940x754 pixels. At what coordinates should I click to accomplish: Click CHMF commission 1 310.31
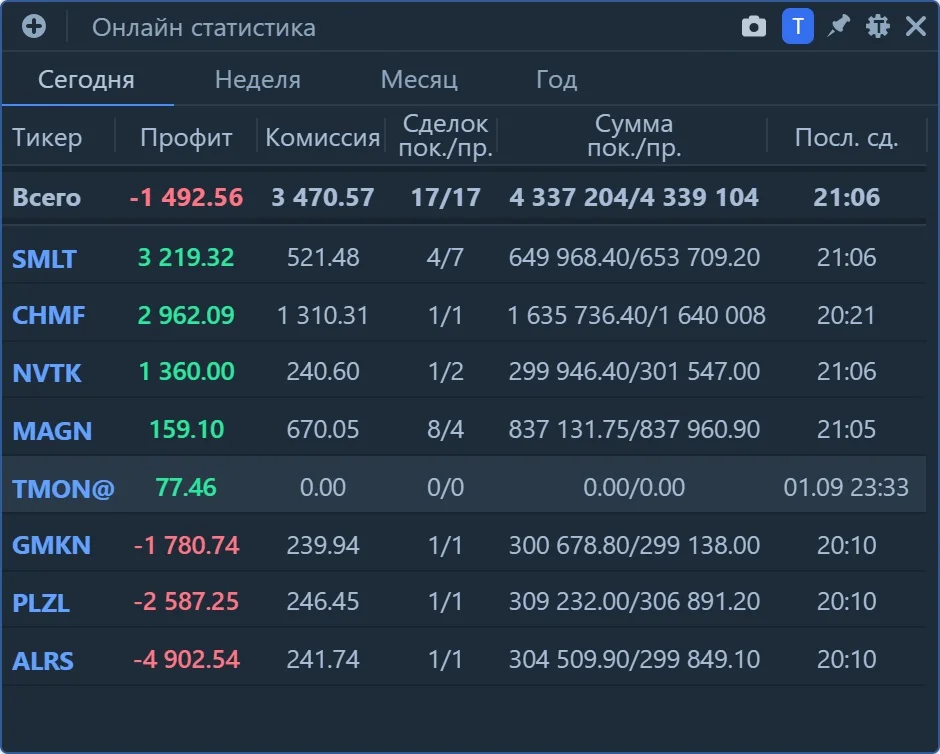(x=323, y=315)
